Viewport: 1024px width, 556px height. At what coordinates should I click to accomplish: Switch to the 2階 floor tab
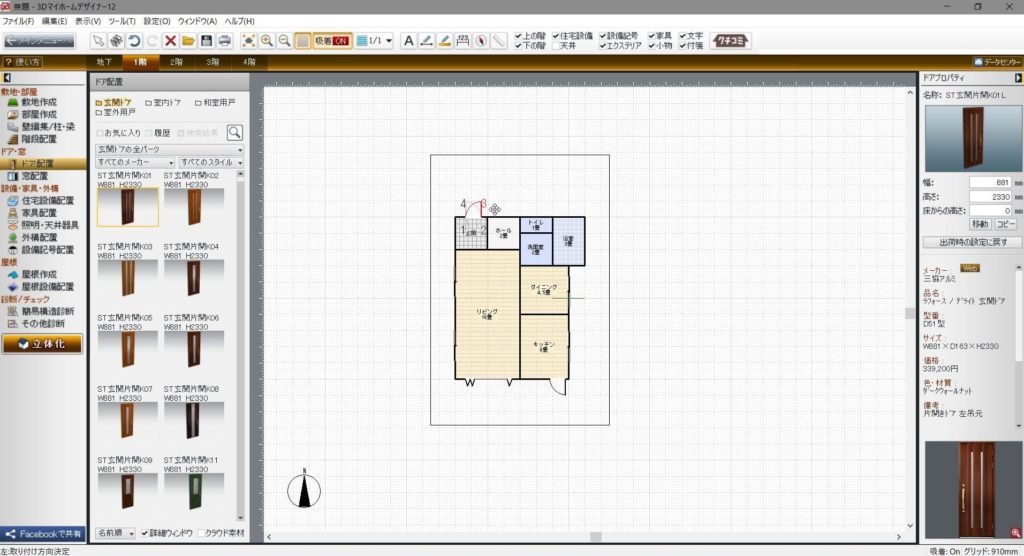pos(176,62)
